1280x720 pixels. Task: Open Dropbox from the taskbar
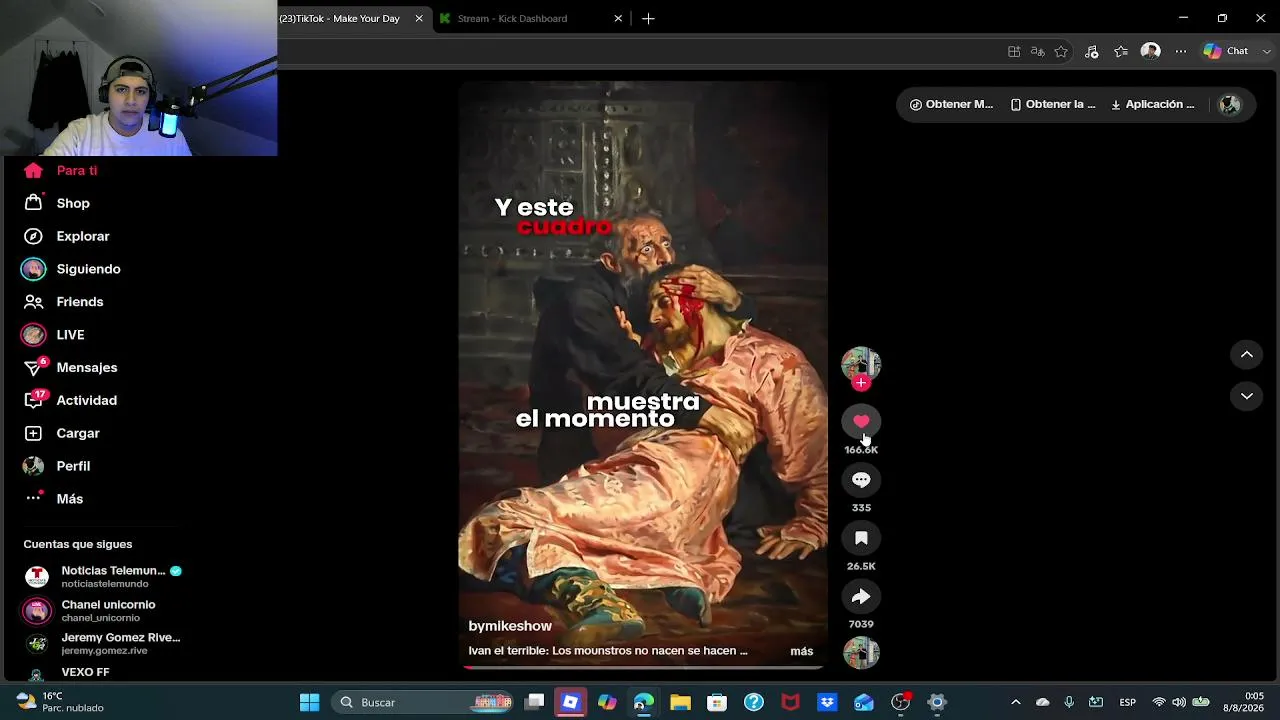coord(827,702)
